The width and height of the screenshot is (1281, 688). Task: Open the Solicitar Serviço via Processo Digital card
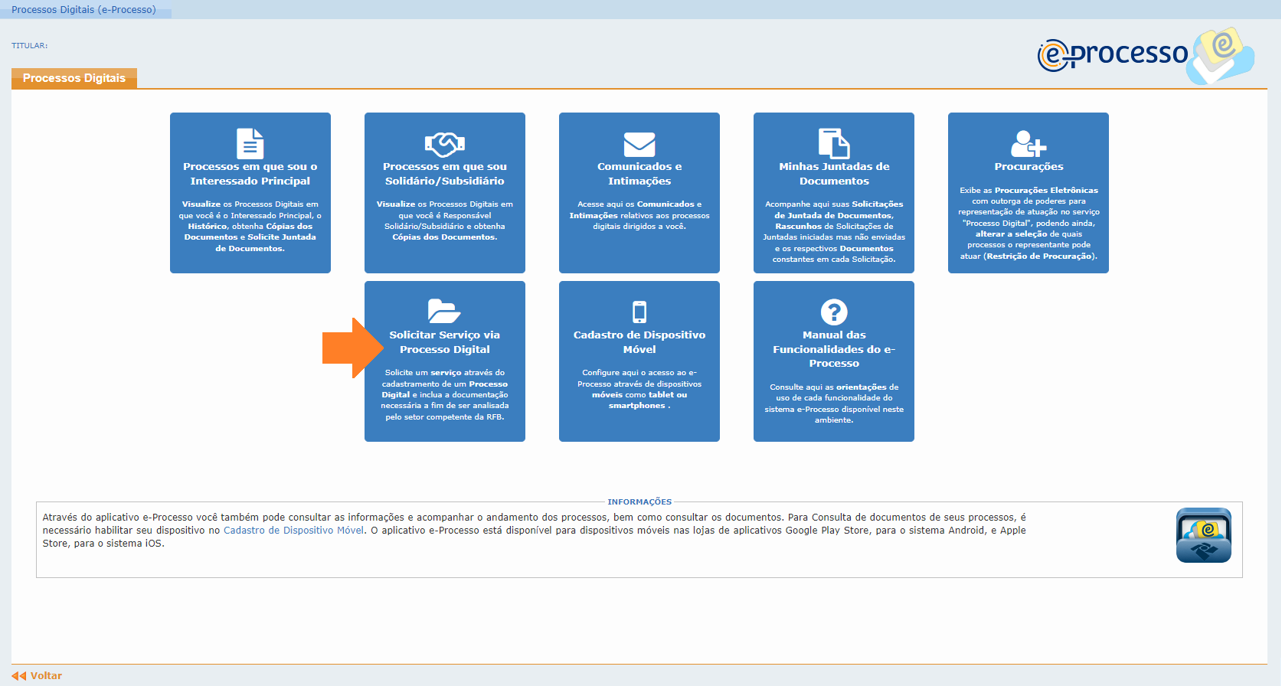tap(444, 361)
